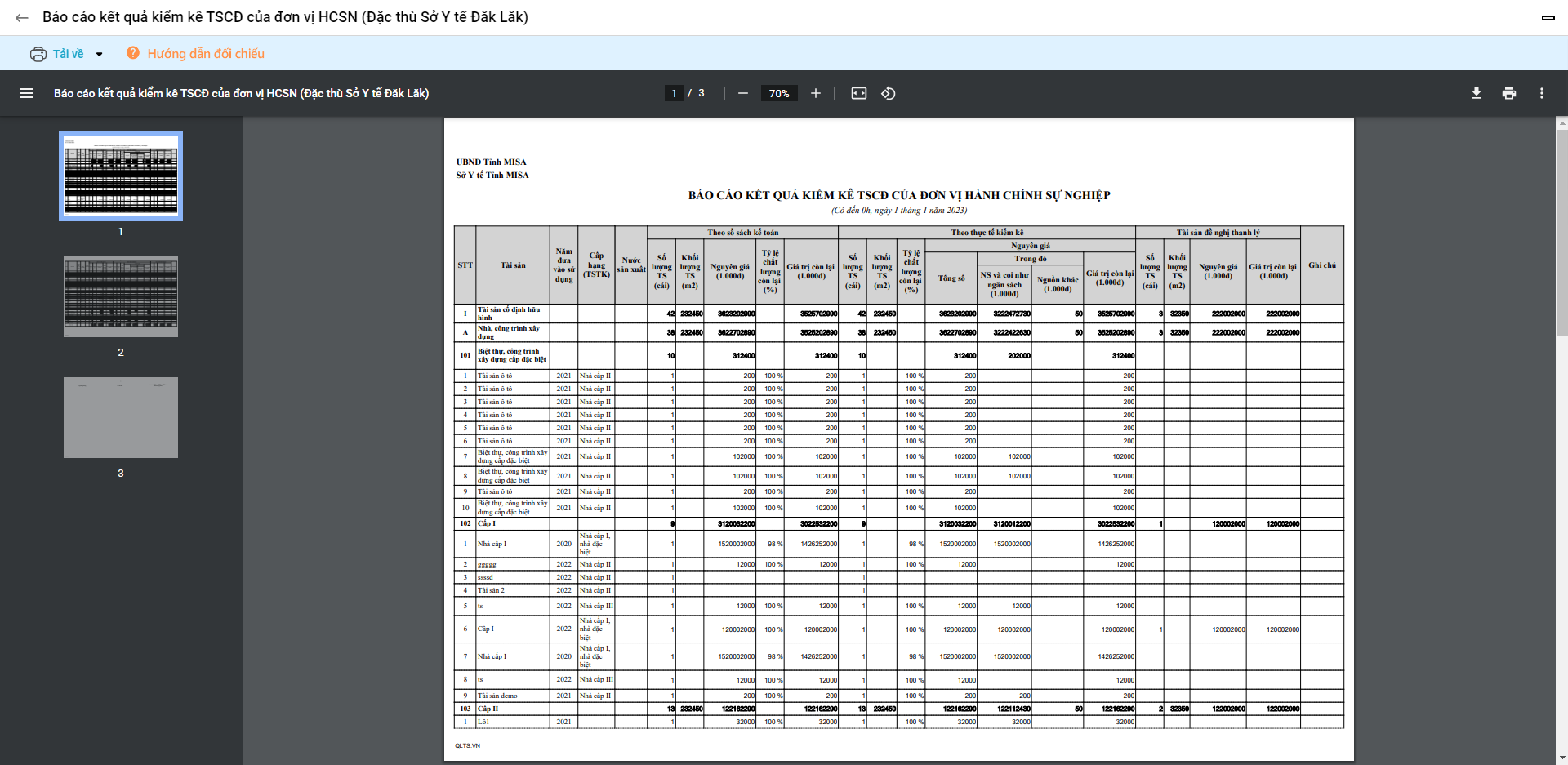This screenshot has width=1568, height=765.
Task: Click the scroll up arrow of document scrollbar
Action: (1562, 123)
